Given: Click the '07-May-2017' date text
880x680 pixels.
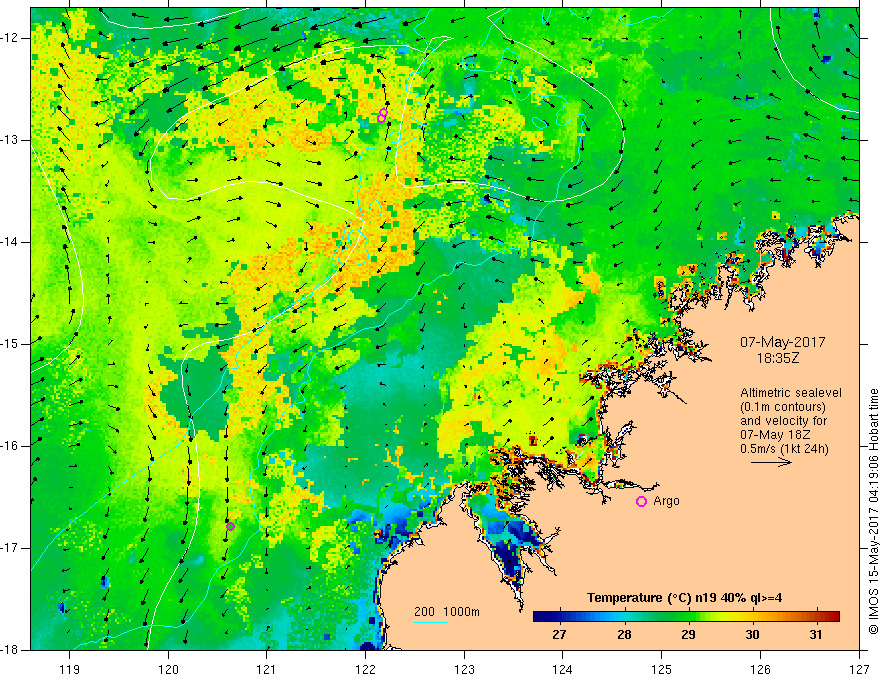Looking at the screenshot, I should coord(782,342).
